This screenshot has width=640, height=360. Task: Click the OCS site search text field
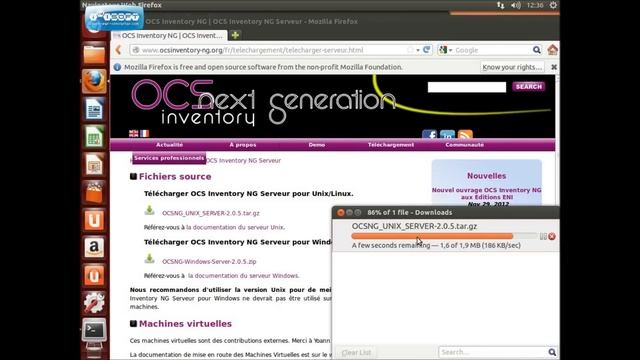(467, 87)
